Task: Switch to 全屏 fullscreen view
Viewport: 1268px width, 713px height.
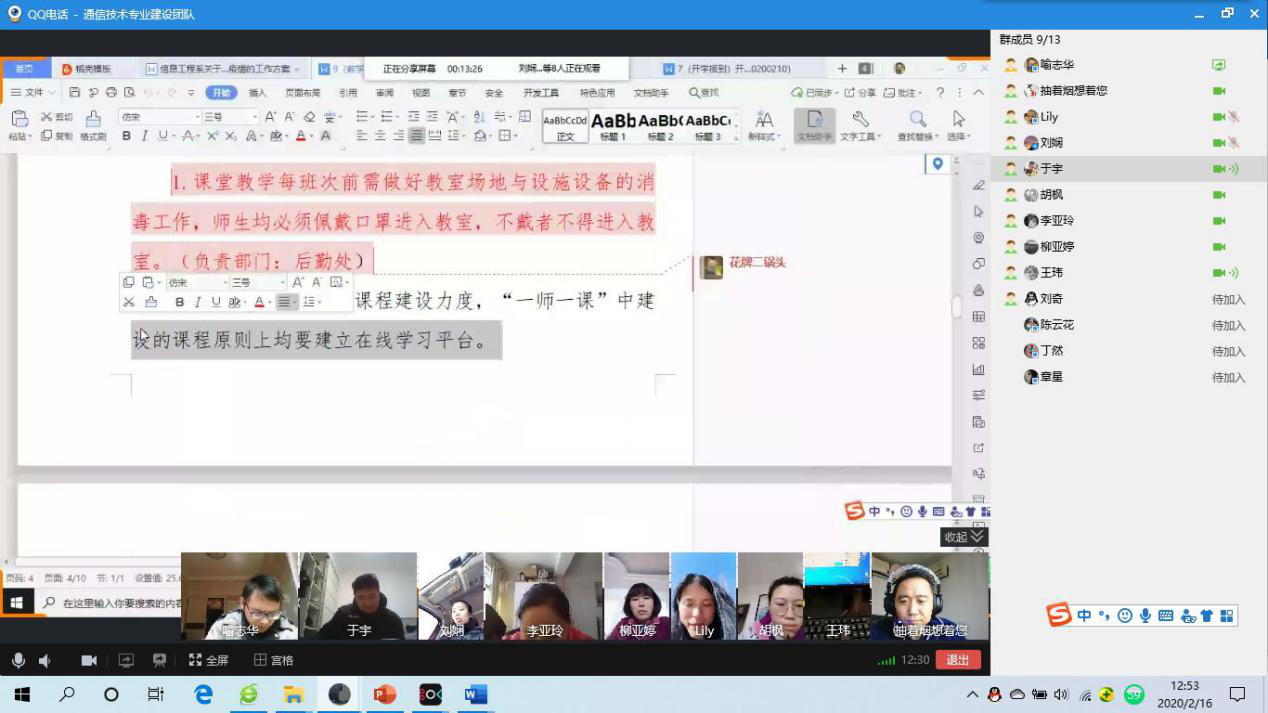Action: (x=209, y=661)
